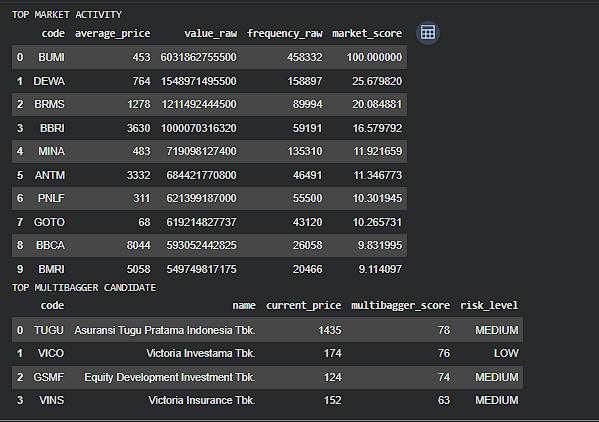
Task: Click value 684421770800
Action: coord(201,175)
